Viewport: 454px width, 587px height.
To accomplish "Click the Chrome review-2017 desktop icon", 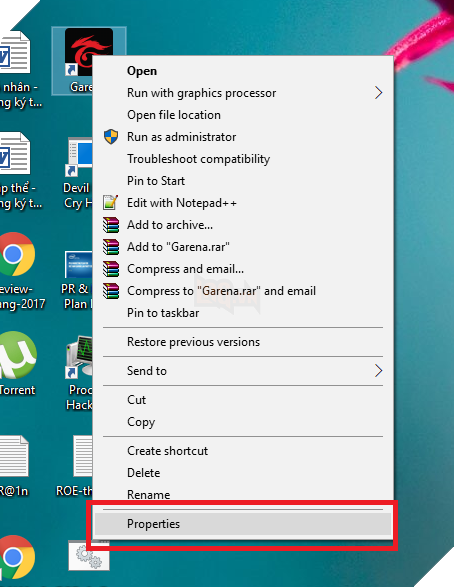I will (x=17, y=254).
